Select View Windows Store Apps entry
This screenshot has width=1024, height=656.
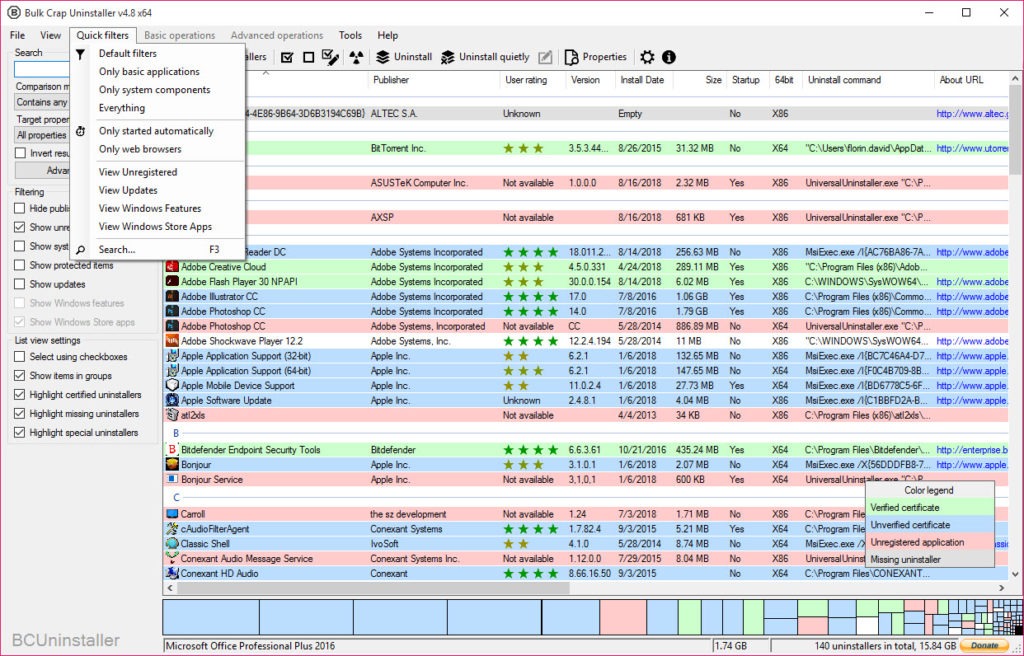click(x=157, y=227)
